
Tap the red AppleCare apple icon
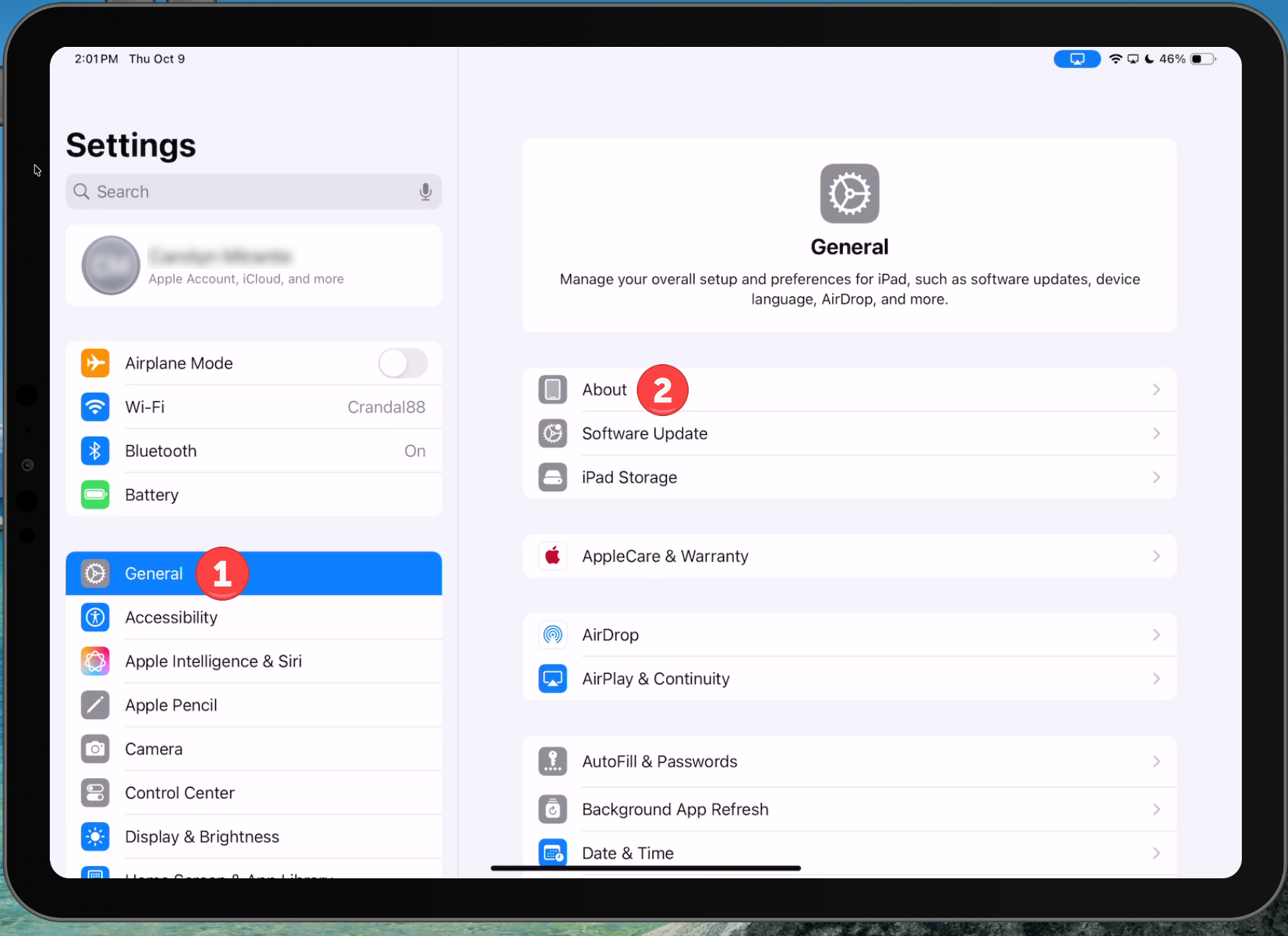pos(553,556)
